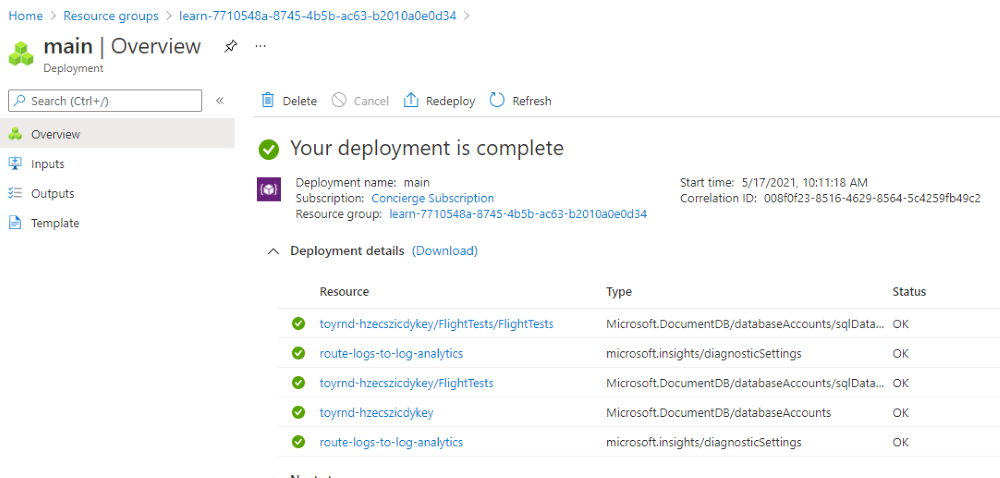The width and height of the screenshot is (1000, 478).
Task: Click the Download deployment details link
Action: click(x=445, y=251)
